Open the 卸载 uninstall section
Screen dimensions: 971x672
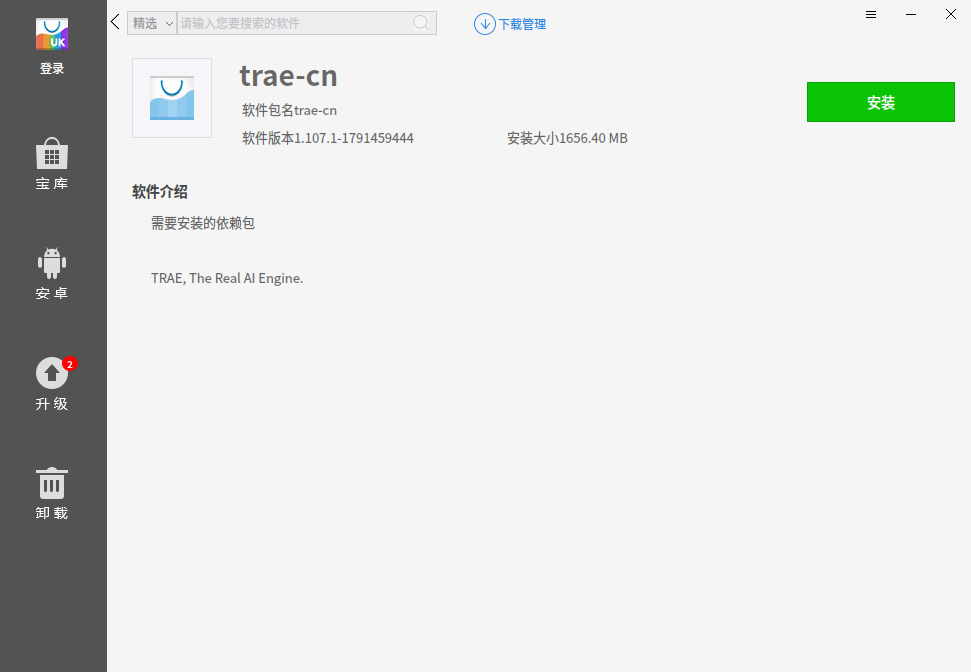[x=52, y=494]
